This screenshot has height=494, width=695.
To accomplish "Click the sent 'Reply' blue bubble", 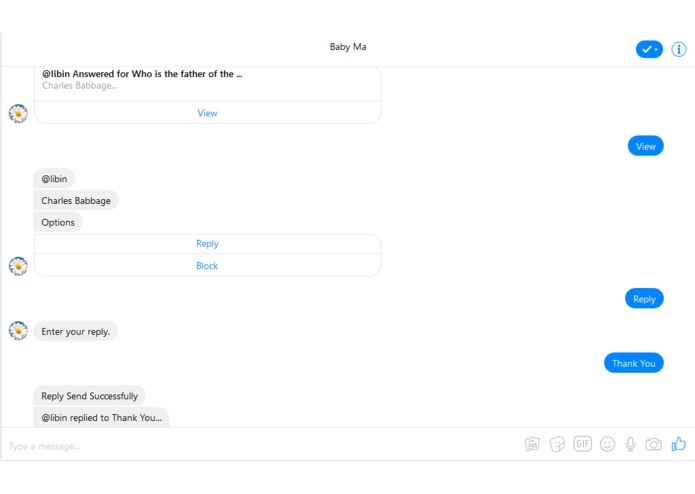I will tap(644, 299).
